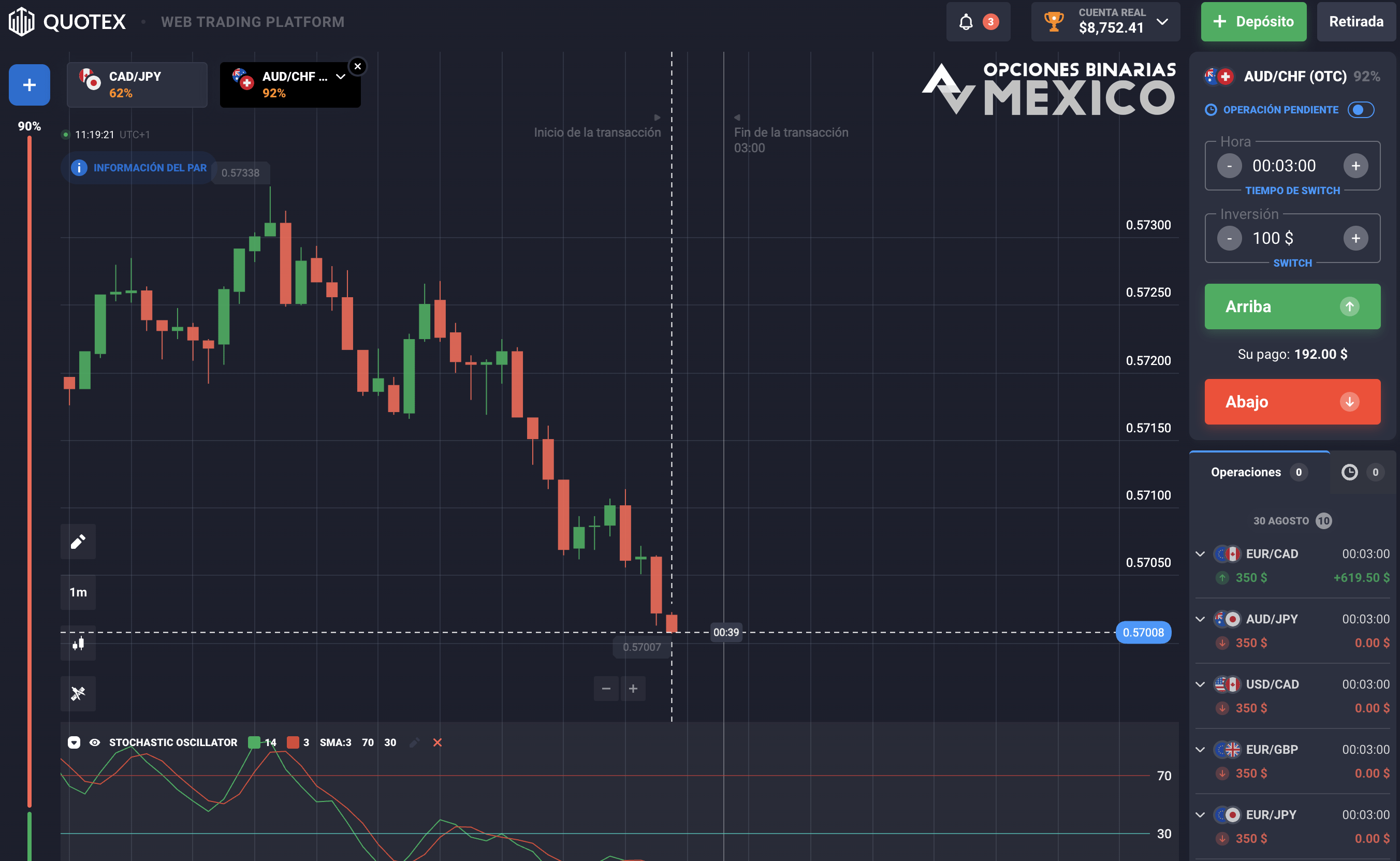Increase investment amount with plus
Image resolution: width=1400 pixels, height=861 pixels.
coord(1355,238)
